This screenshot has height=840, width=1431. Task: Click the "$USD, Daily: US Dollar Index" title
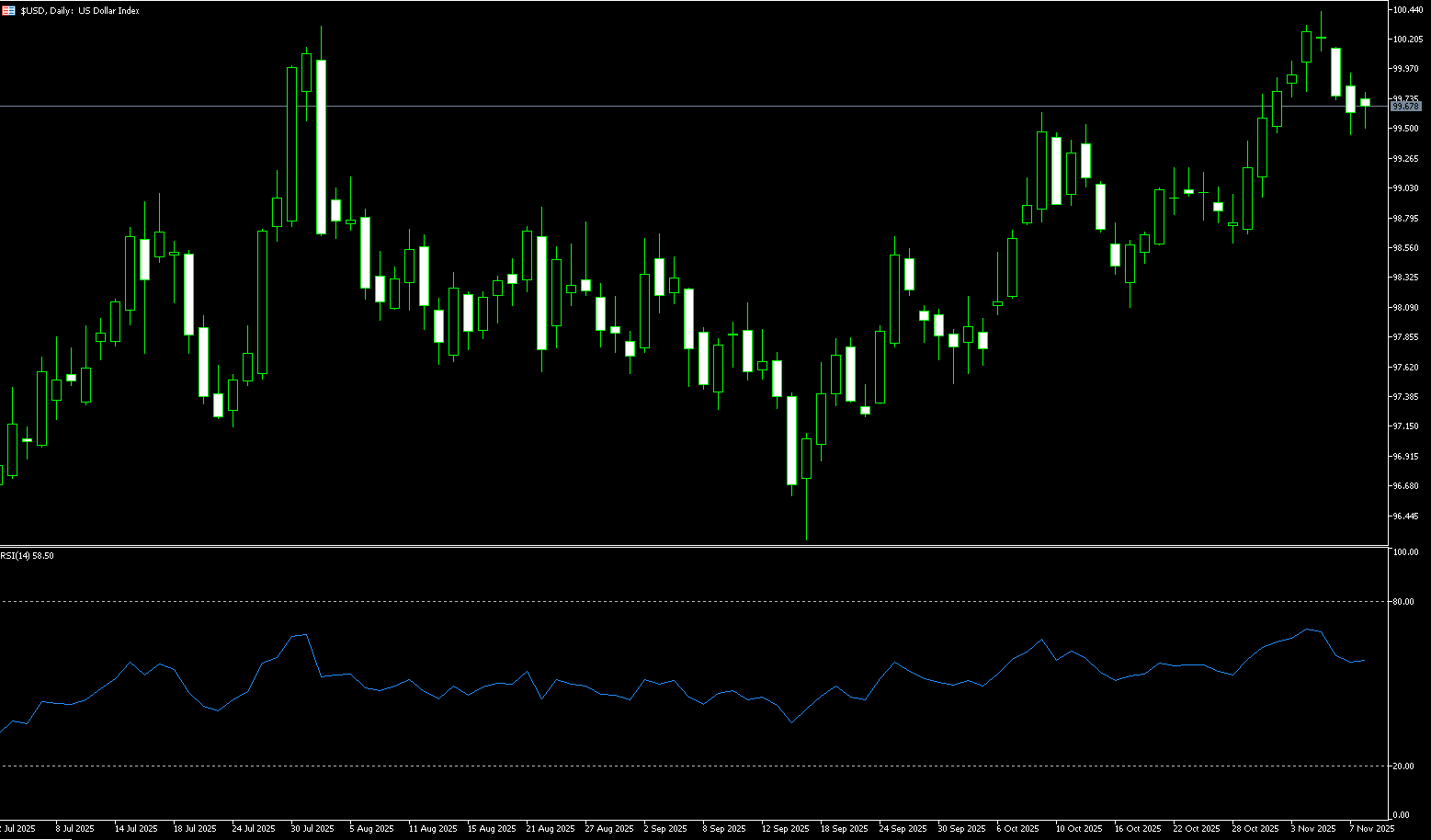pyautogui.click(x=80, y=11)
